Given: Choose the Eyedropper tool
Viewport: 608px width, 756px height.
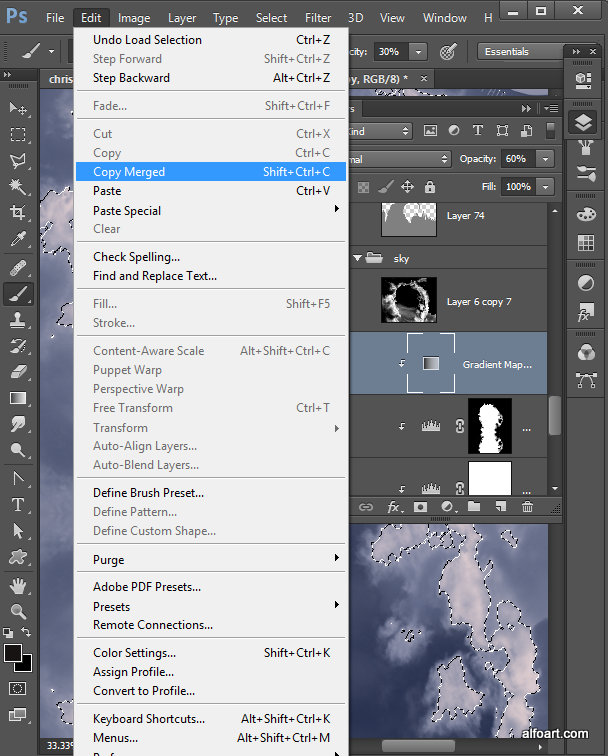Looking at the screenshot, I should tap(18, 240).
